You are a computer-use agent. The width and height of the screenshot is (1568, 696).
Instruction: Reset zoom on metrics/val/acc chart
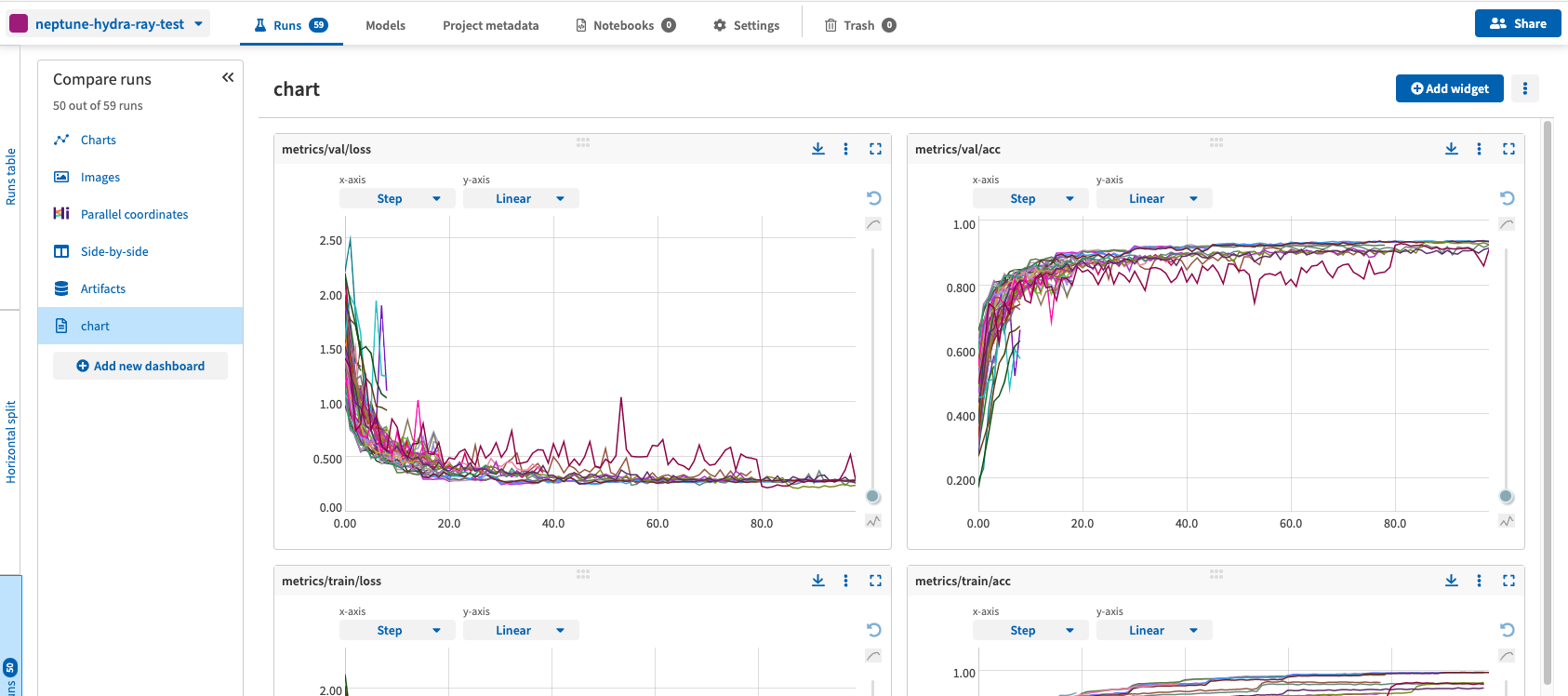[x=1507, y=198]
